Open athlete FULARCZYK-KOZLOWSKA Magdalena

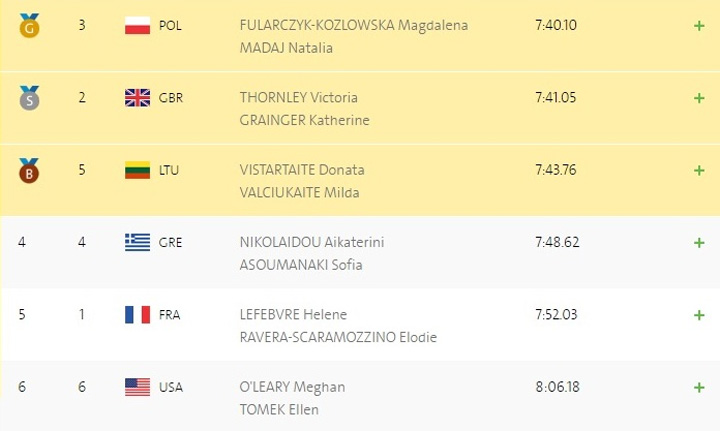pos(353,25)
